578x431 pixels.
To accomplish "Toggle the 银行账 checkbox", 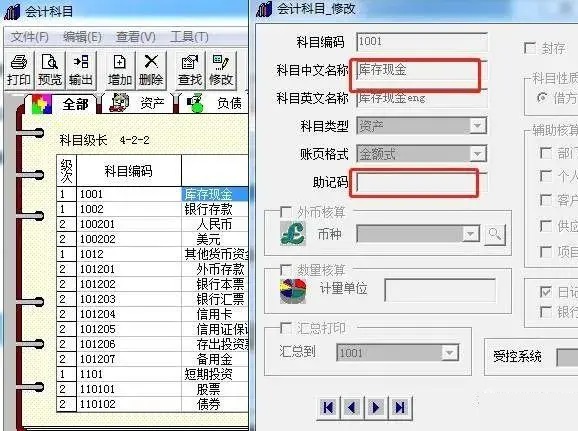I will 546,312.
